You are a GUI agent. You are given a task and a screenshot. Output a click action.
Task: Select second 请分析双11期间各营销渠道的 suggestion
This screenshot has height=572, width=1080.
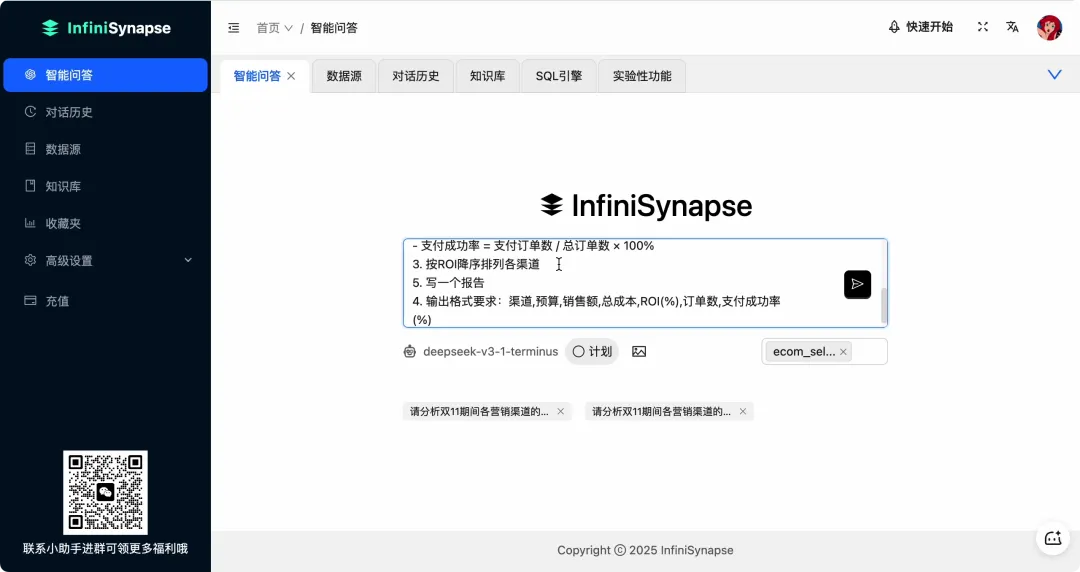coord(661,411)
